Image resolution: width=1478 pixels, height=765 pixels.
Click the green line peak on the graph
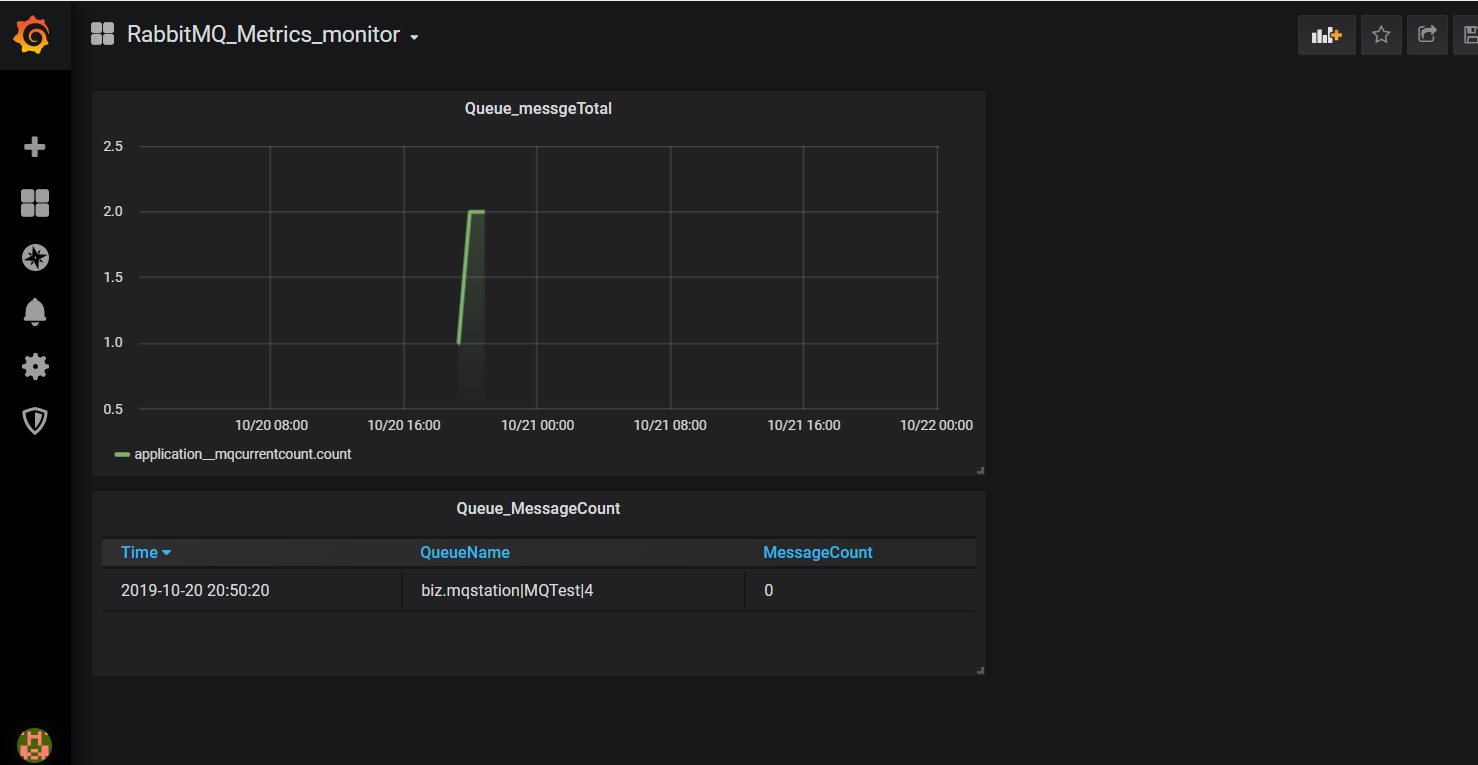pos(476,211)
